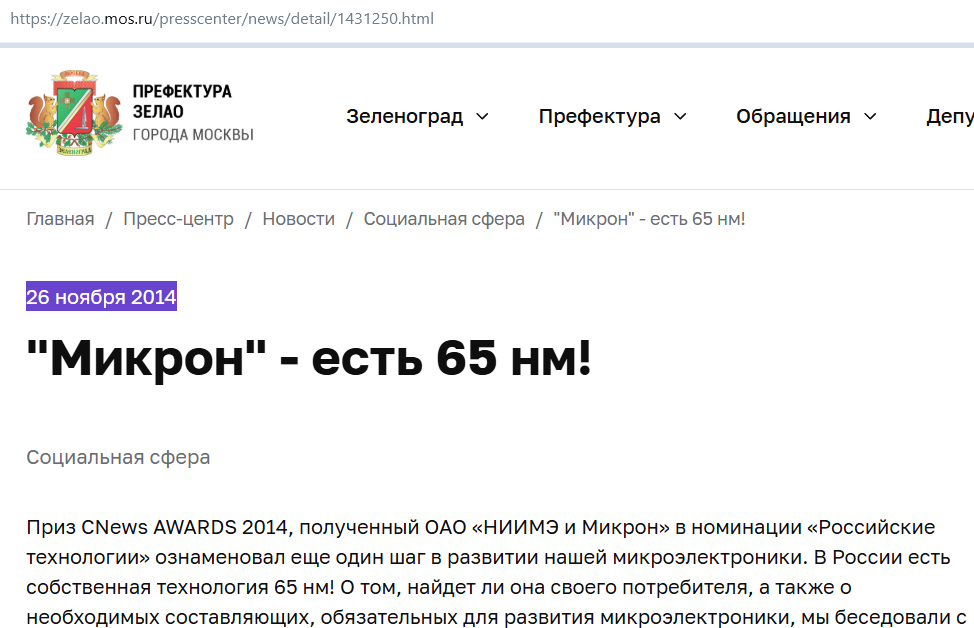
Task: Expand the Префектура menu chevron
Action: [681, 117]
